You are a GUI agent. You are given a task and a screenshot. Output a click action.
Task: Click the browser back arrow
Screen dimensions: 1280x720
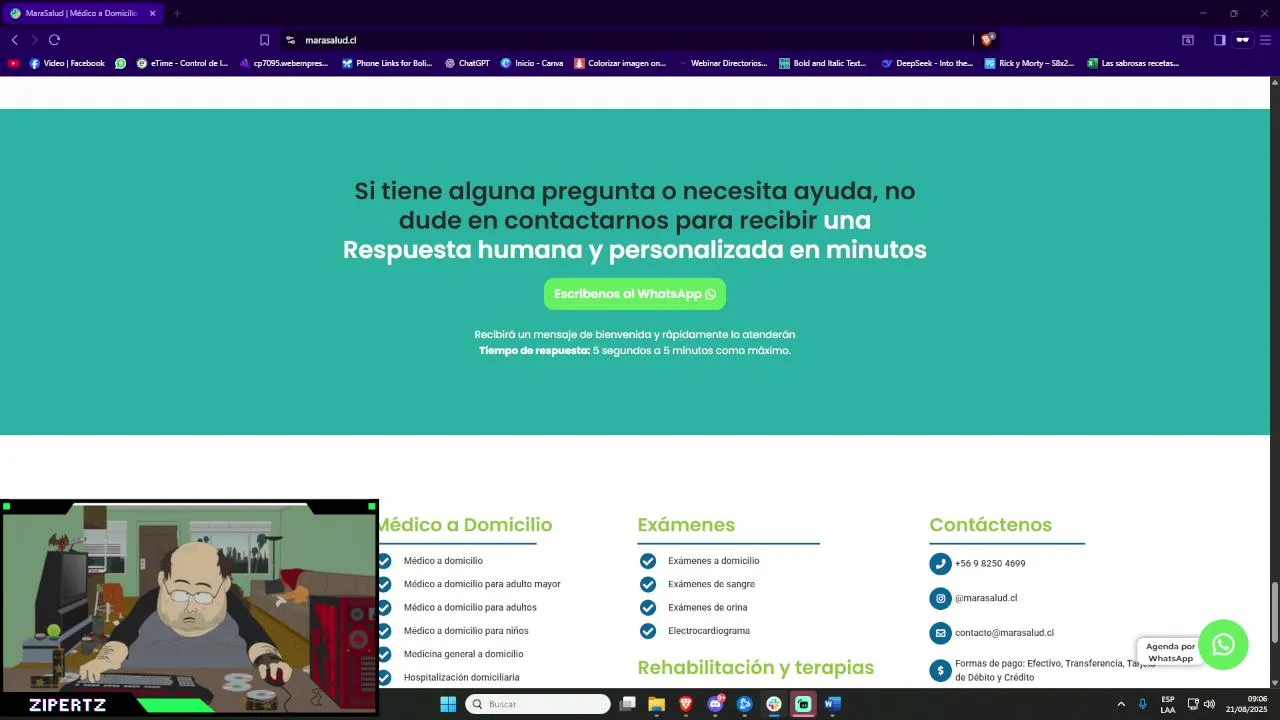14,40
